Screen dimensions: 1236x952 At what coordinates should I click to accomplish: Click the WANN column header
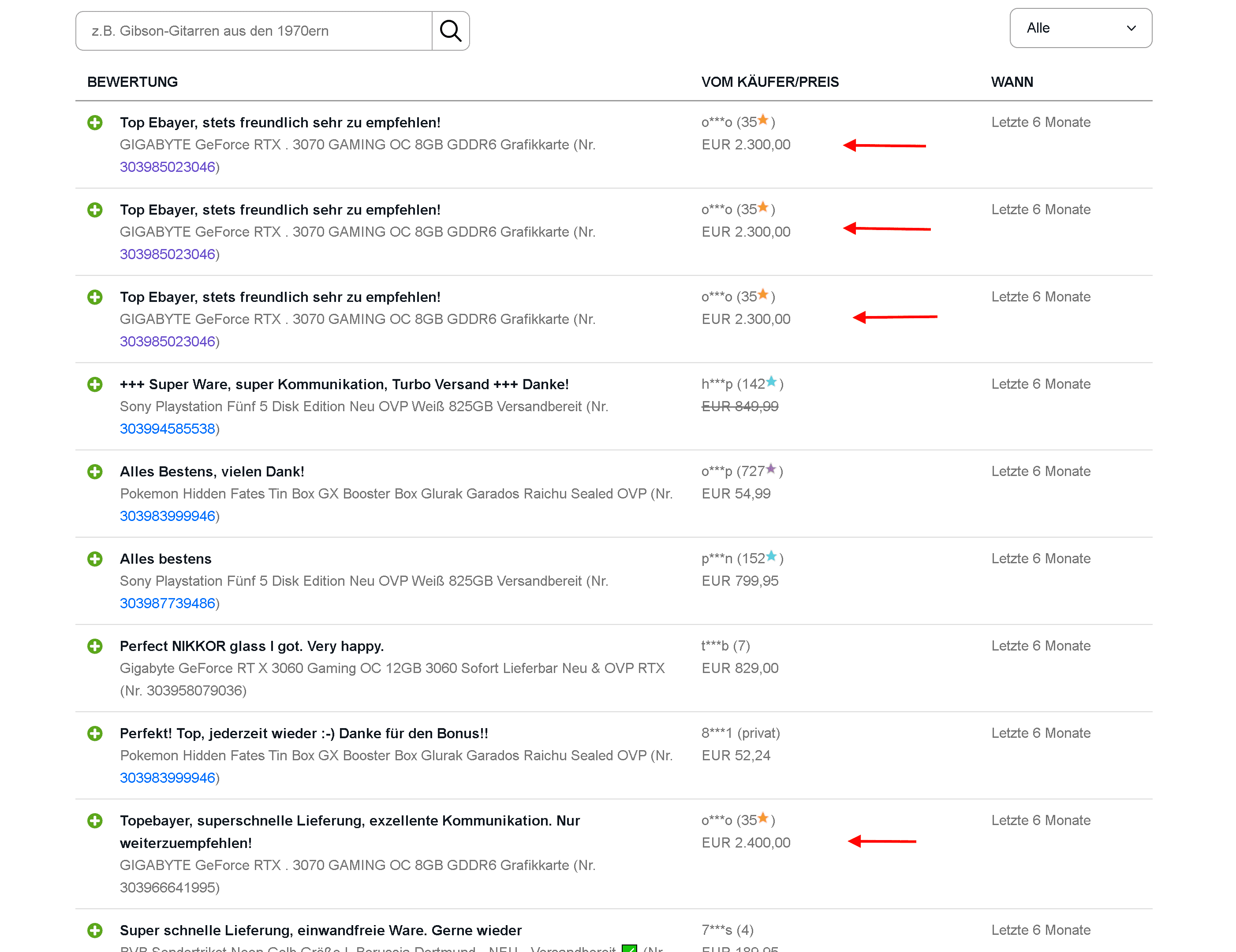point(1012,82)
